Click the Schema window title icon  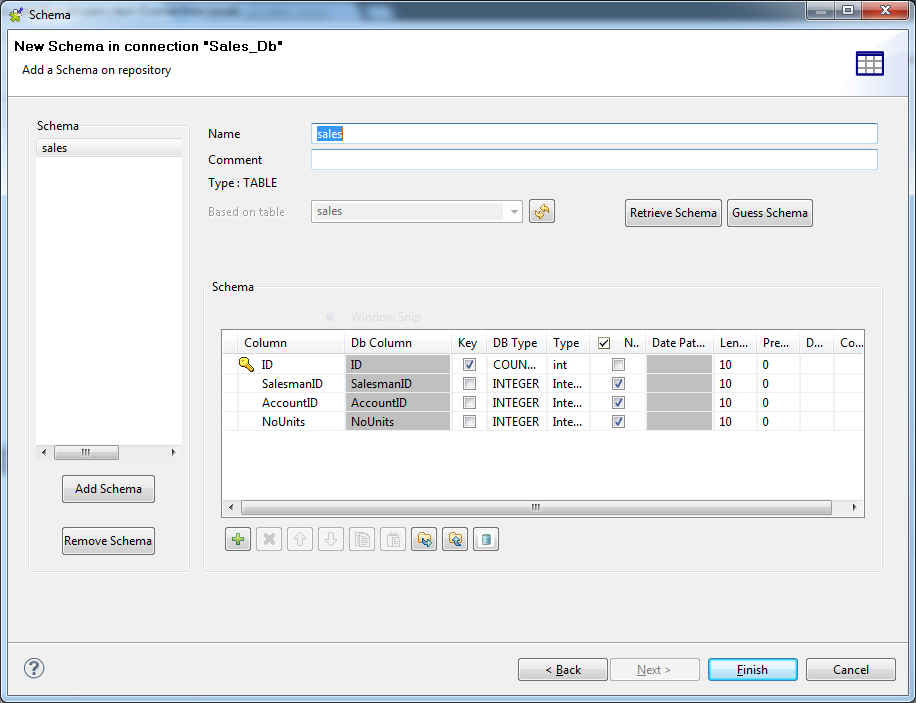pyautogui.click(x=16, y=14)
